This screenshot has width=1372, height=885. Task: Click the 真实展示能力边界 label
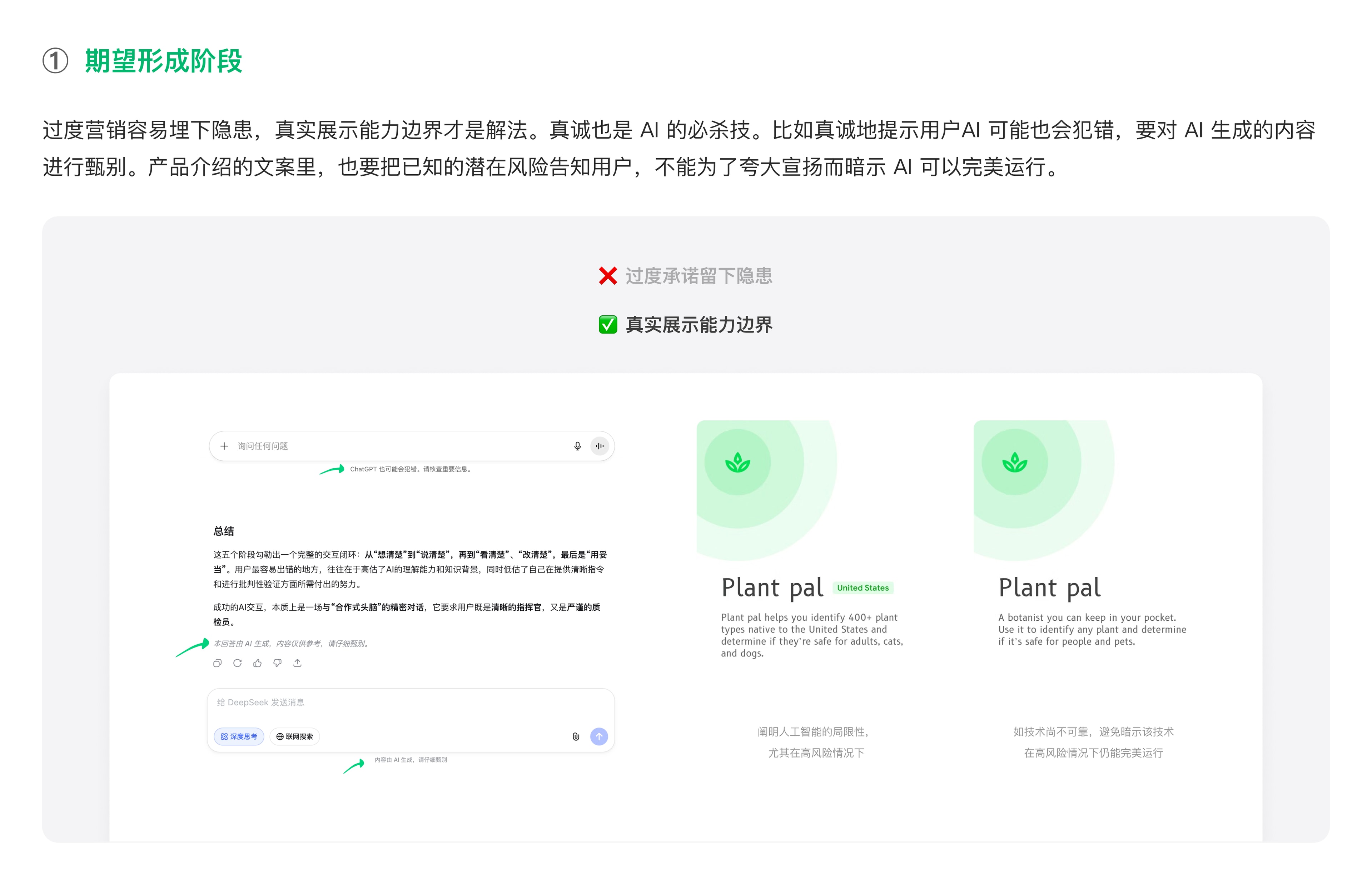pyautogui.click(x=699, y=325)
